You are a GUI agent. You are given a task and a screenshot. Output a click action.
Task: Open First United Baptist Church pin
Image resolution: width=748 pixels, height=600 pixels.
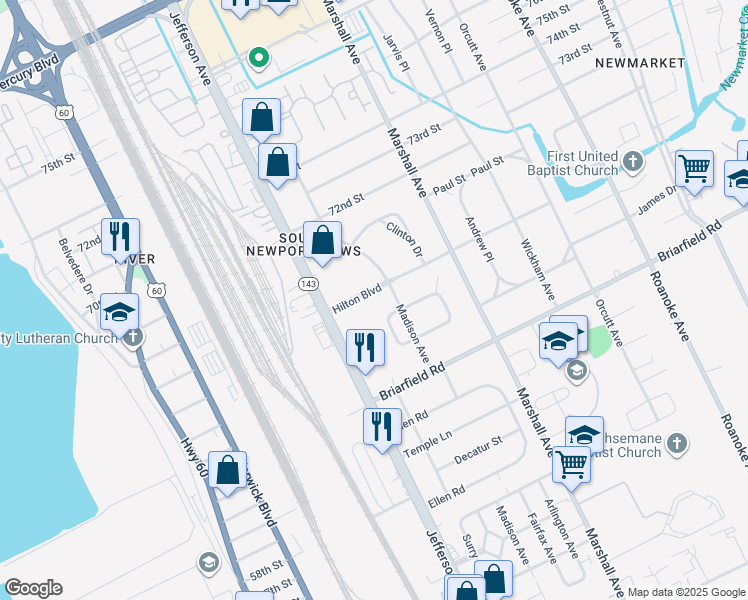(x=633, y=162)
